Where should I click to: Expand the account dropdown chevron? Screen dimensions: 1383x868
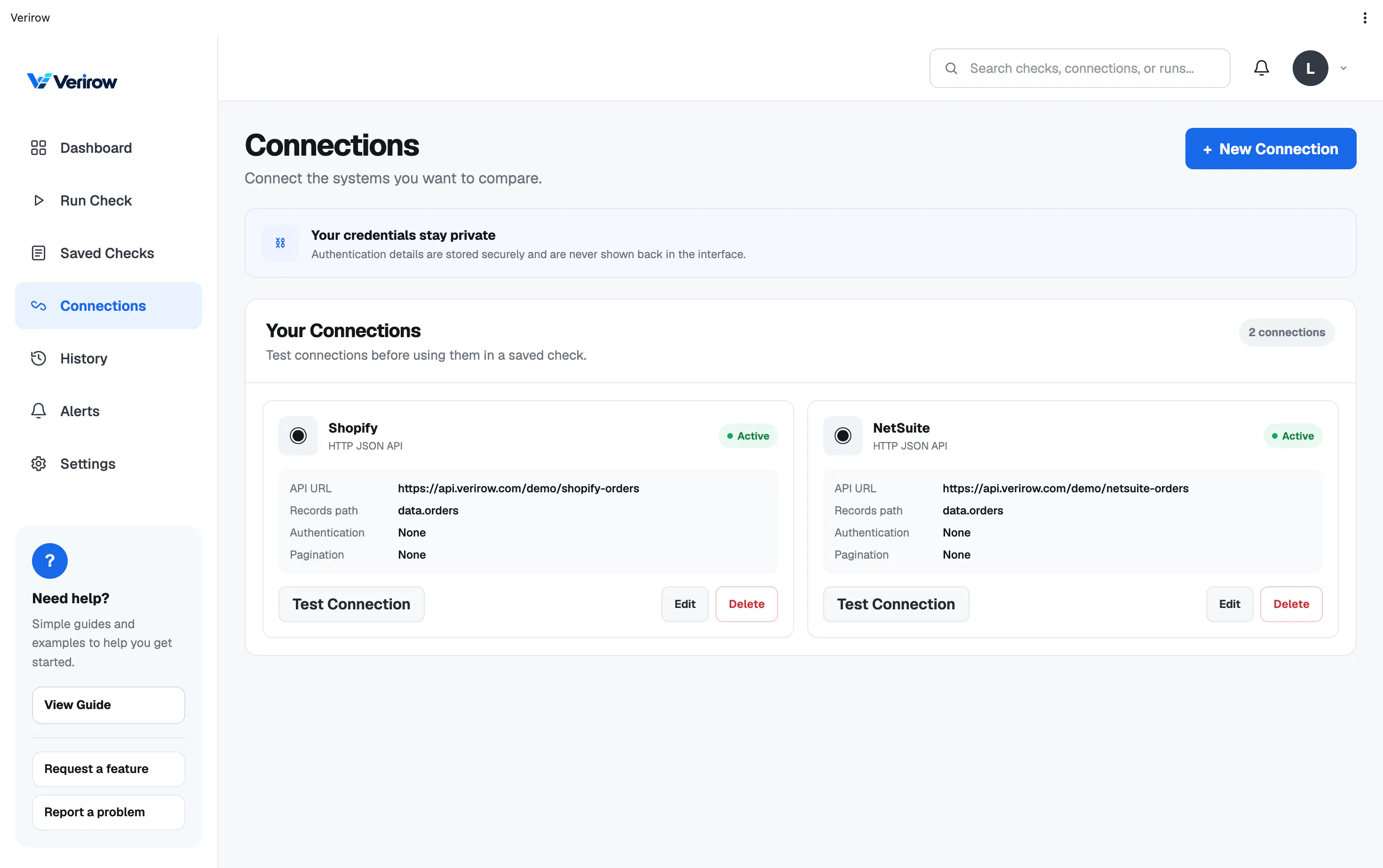1343,68
